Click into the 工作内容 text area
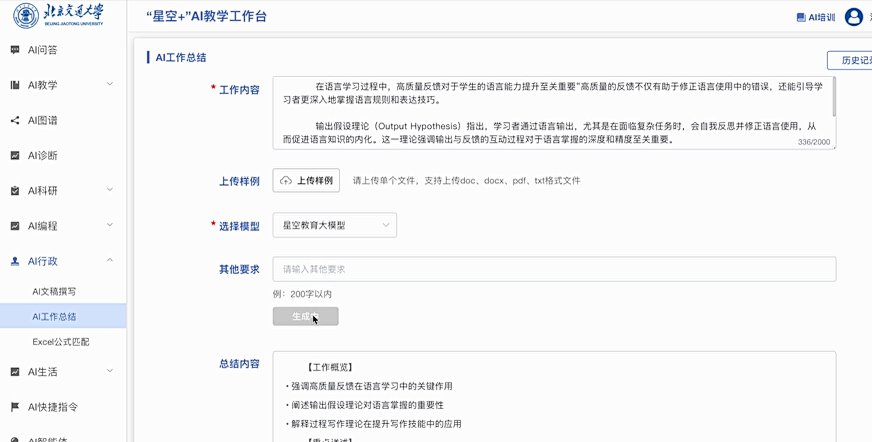Screen dimensions: 872x442 coord(554,113)
